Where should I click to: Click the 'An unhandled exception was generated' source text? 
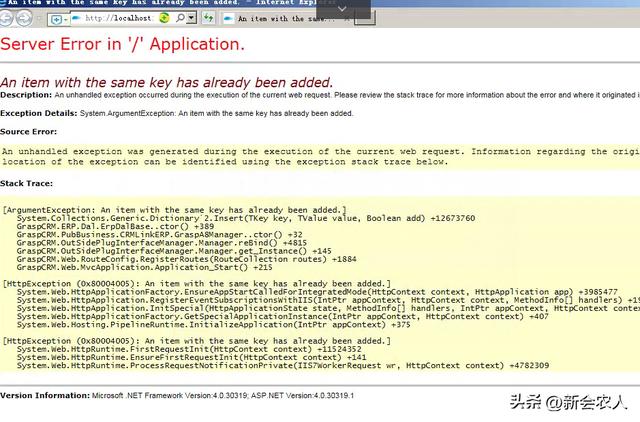click(x=320, y=157)
